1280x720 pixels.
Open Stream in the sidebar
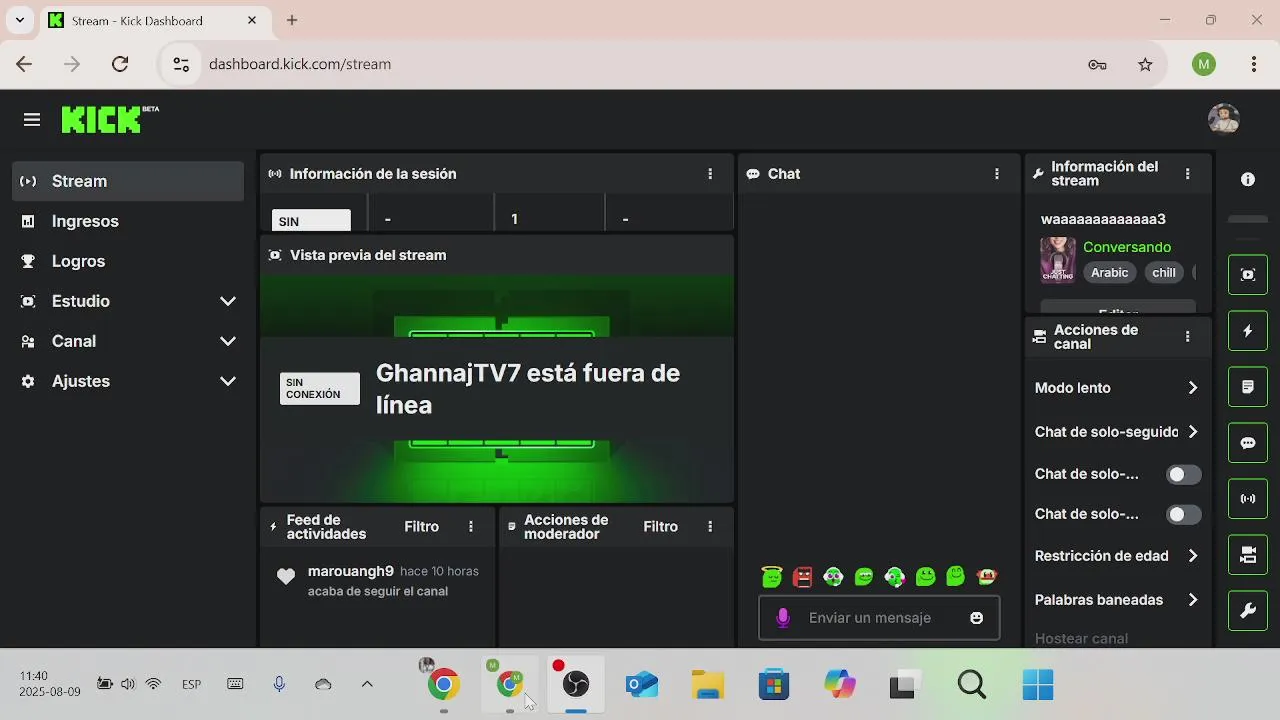point(128,181)
